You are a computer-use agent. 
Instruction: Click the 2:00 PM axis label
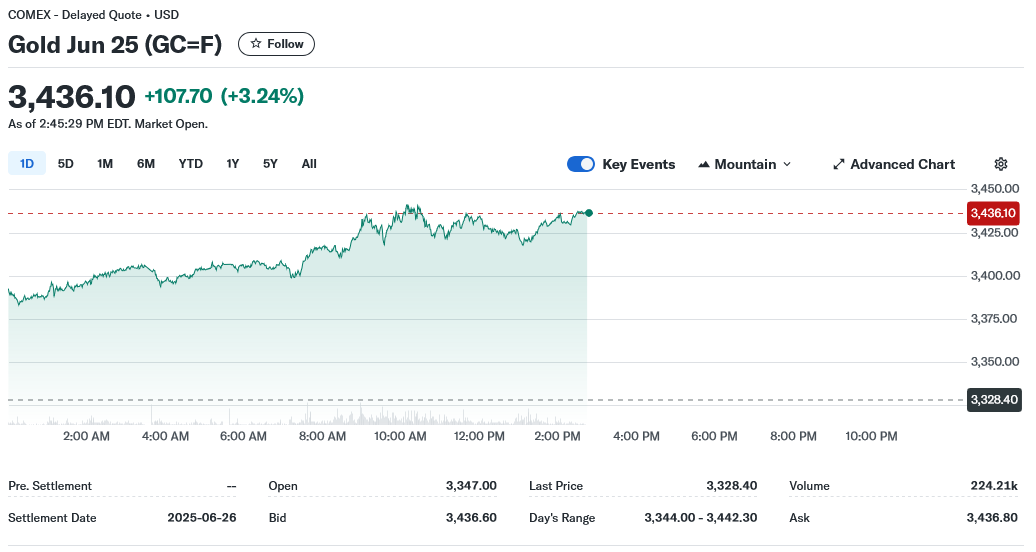(558, 436)
